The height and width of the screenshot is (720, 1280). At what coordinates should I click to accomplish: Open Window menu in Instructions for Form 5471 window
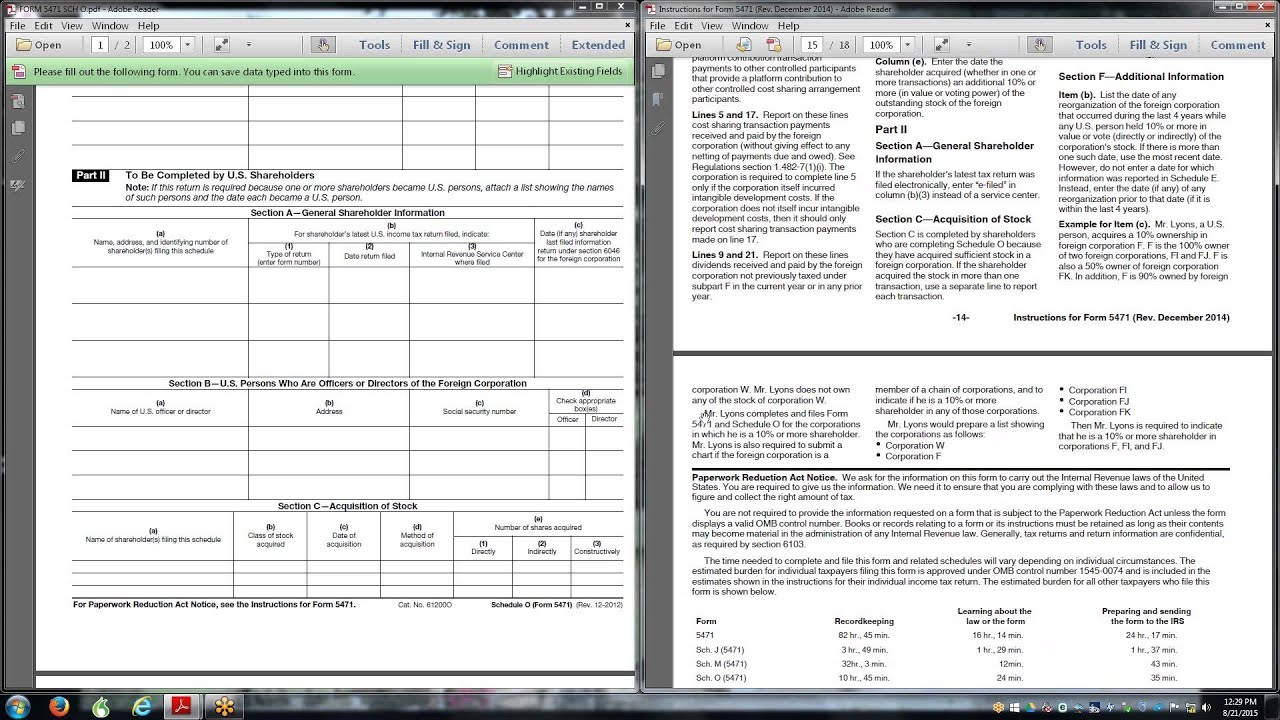point(750,26)
